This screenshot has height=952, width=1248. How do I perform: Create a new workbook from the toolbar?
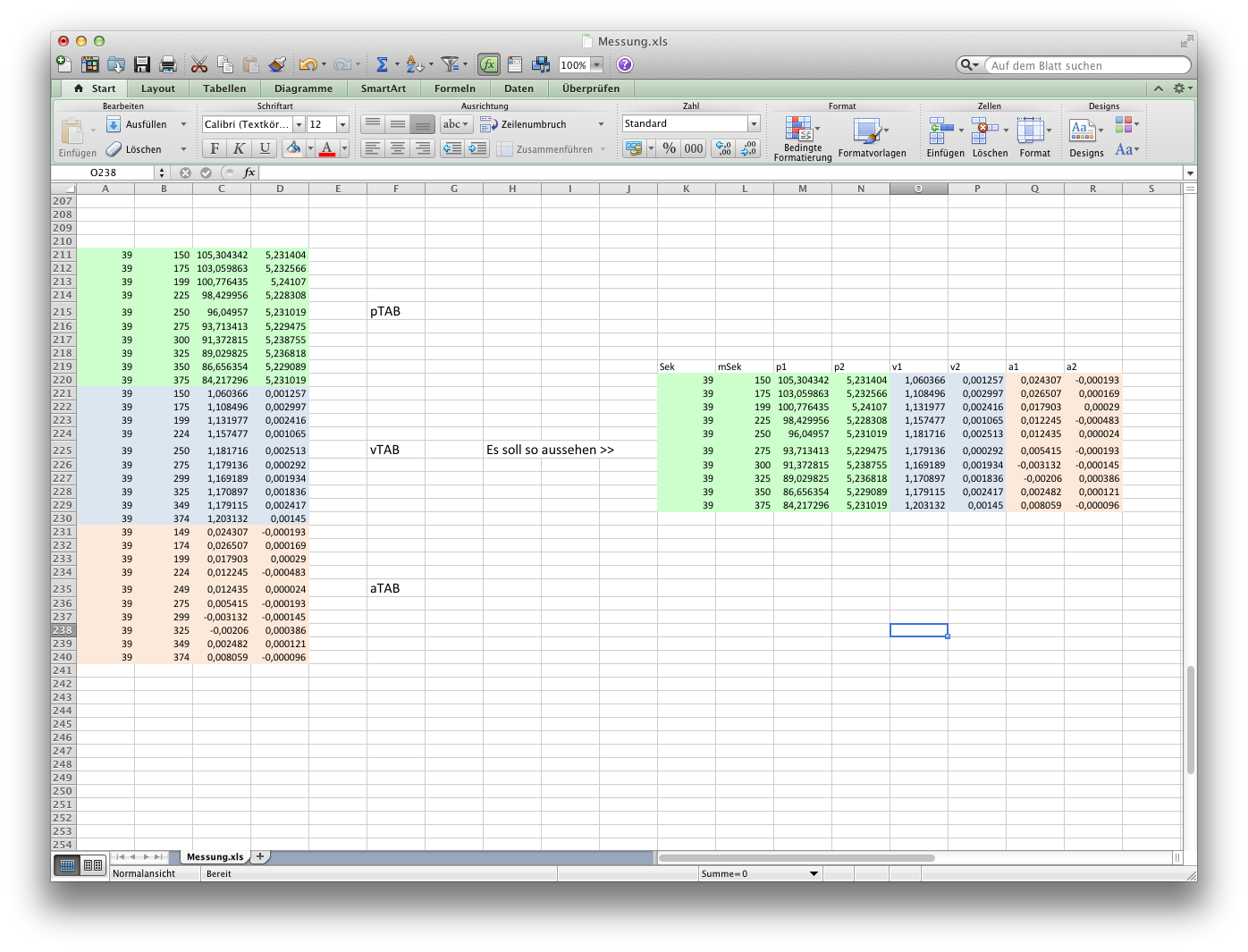coord(64,64)
